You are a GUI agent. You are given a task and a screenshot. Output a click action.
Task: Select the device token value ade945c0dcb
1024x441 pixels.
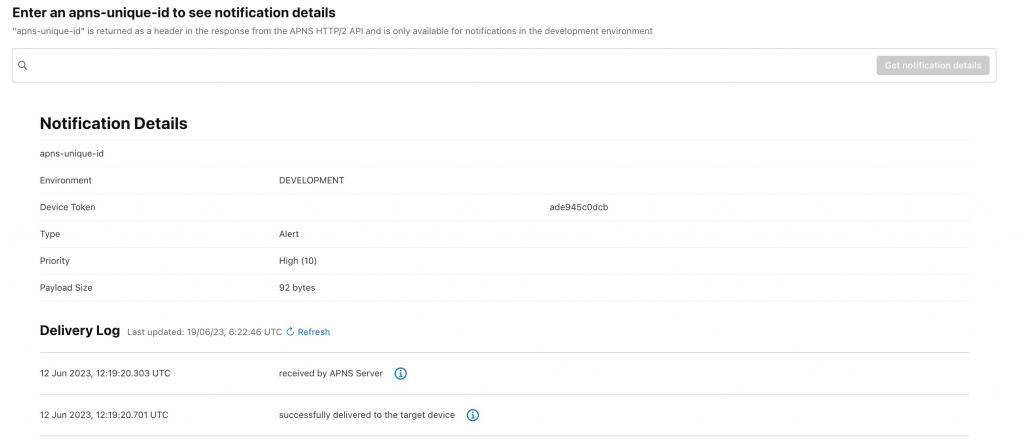tap(578, 208)
